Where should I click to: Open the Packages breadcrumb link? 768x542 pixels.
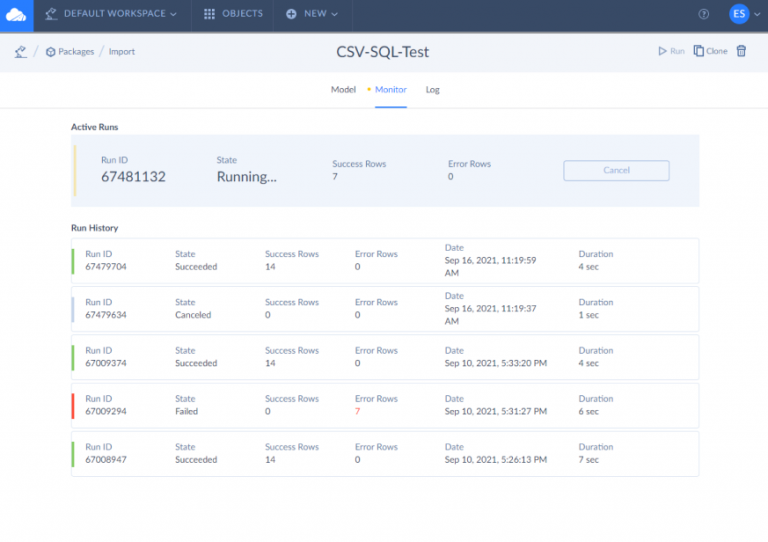(x=69, y=51)
